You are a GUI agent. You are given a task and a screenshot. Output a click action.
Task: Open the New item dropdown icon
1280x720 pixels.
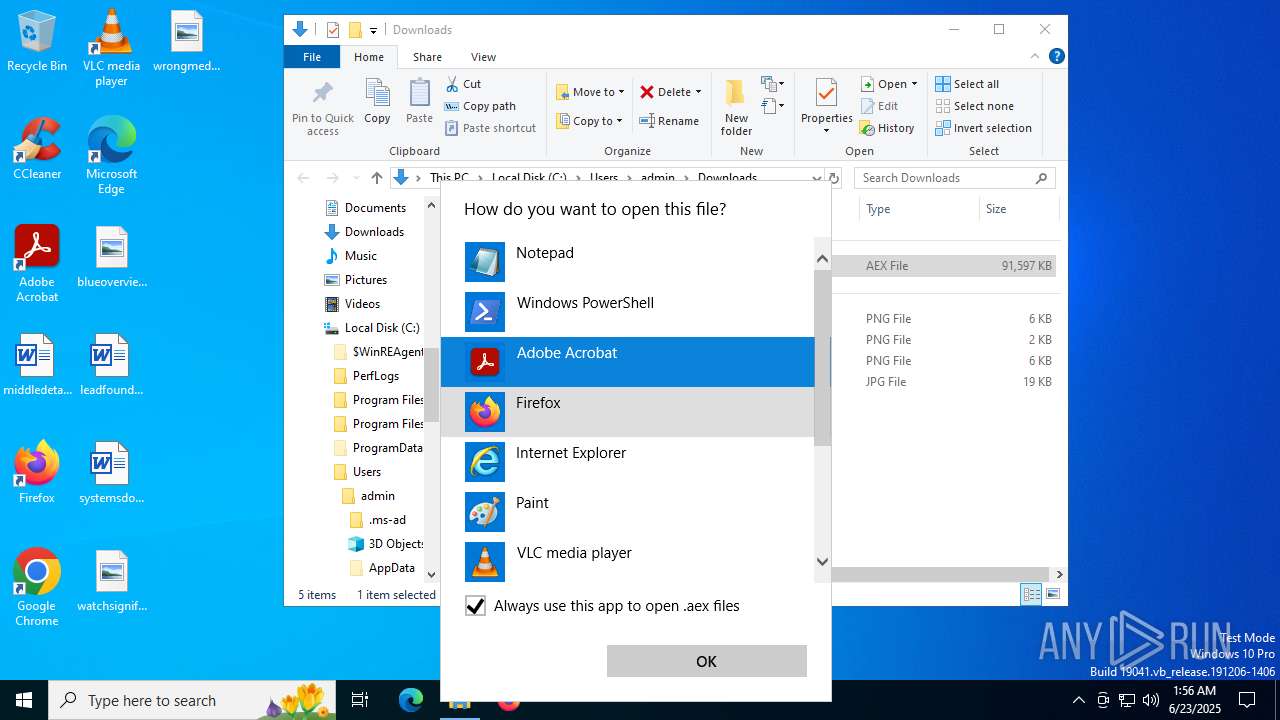[x=773, y=84]
